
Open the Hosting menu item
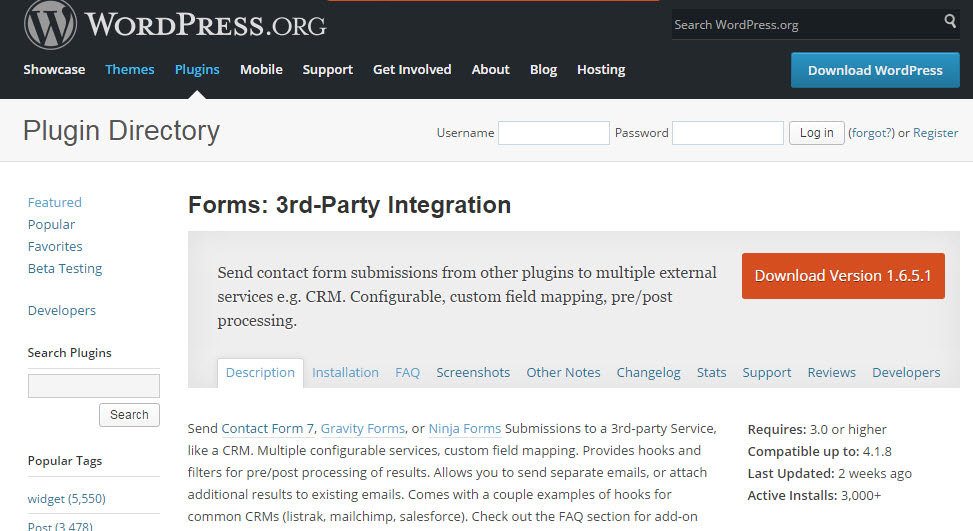(x=601, y=69)
